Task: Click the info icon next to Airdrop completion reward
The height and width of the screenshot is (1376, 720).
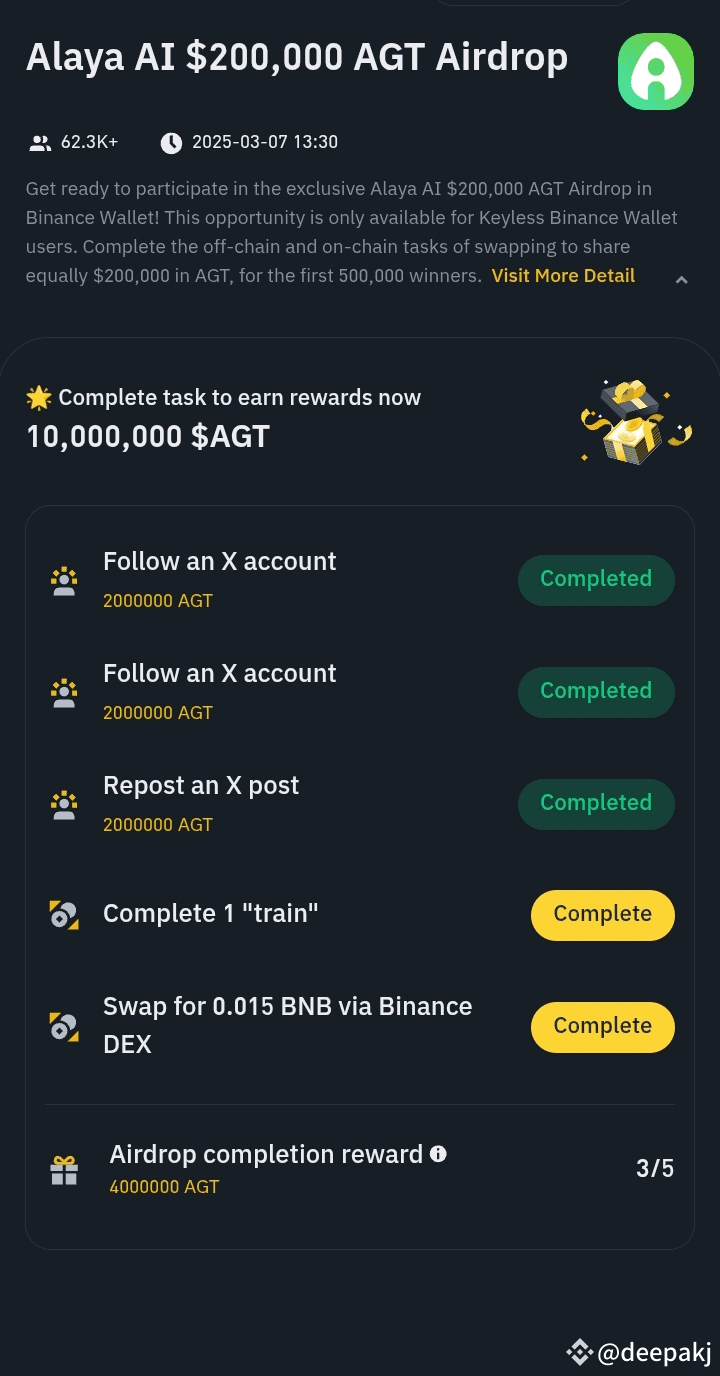Action: [x=438, y=1154]
